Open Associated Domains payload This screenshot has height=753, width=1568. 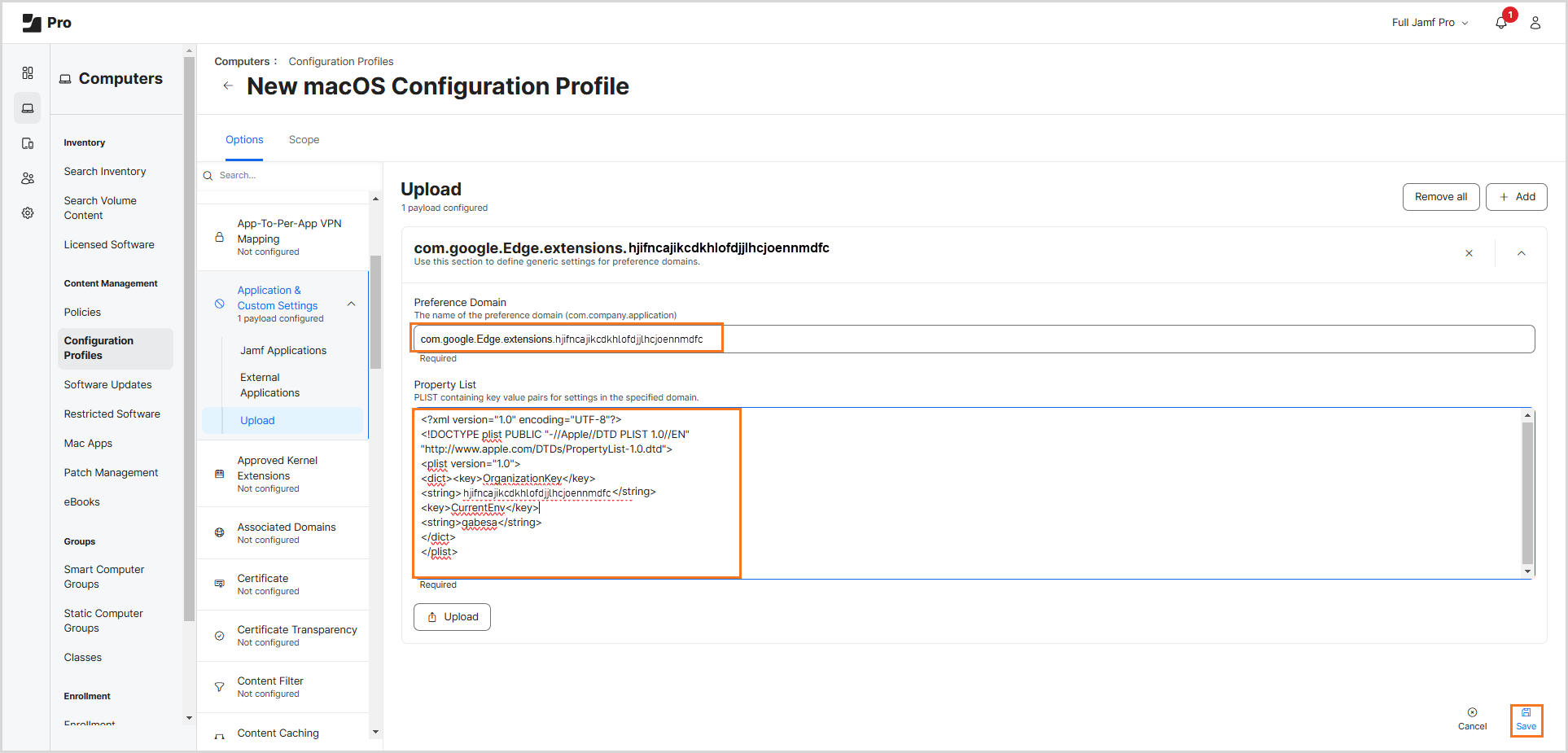click(x=283, y=533)
